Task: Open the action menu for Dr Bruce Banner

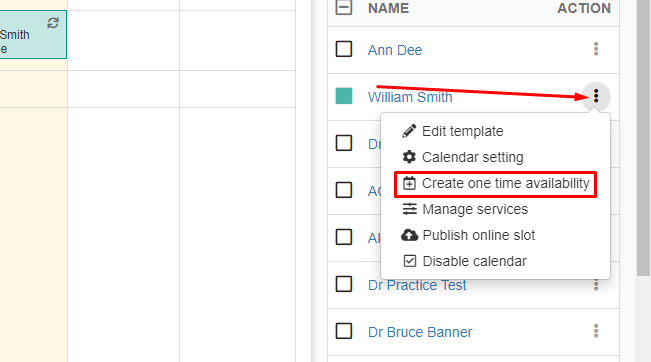Action: tap(596, 331)
